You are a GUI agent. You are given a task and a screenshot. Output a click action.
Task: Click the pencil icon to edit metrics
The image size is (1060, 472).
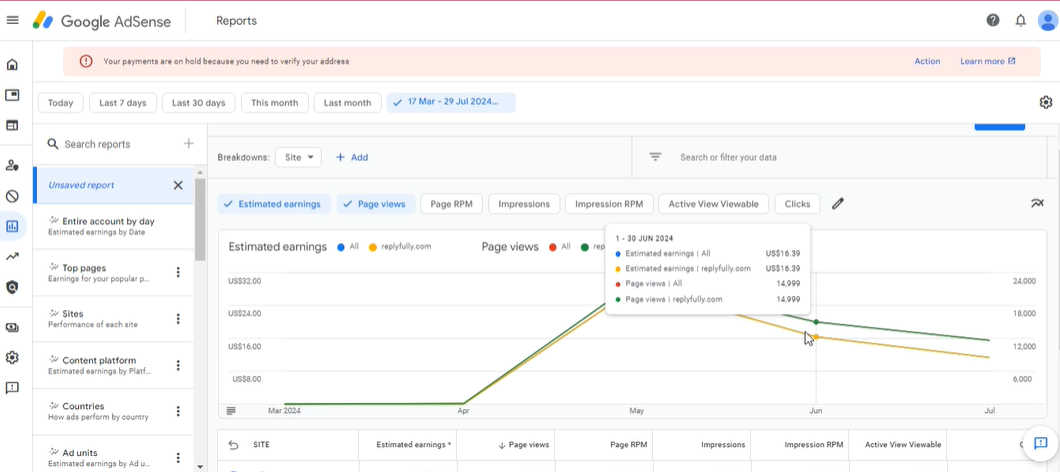pos(838,204)
